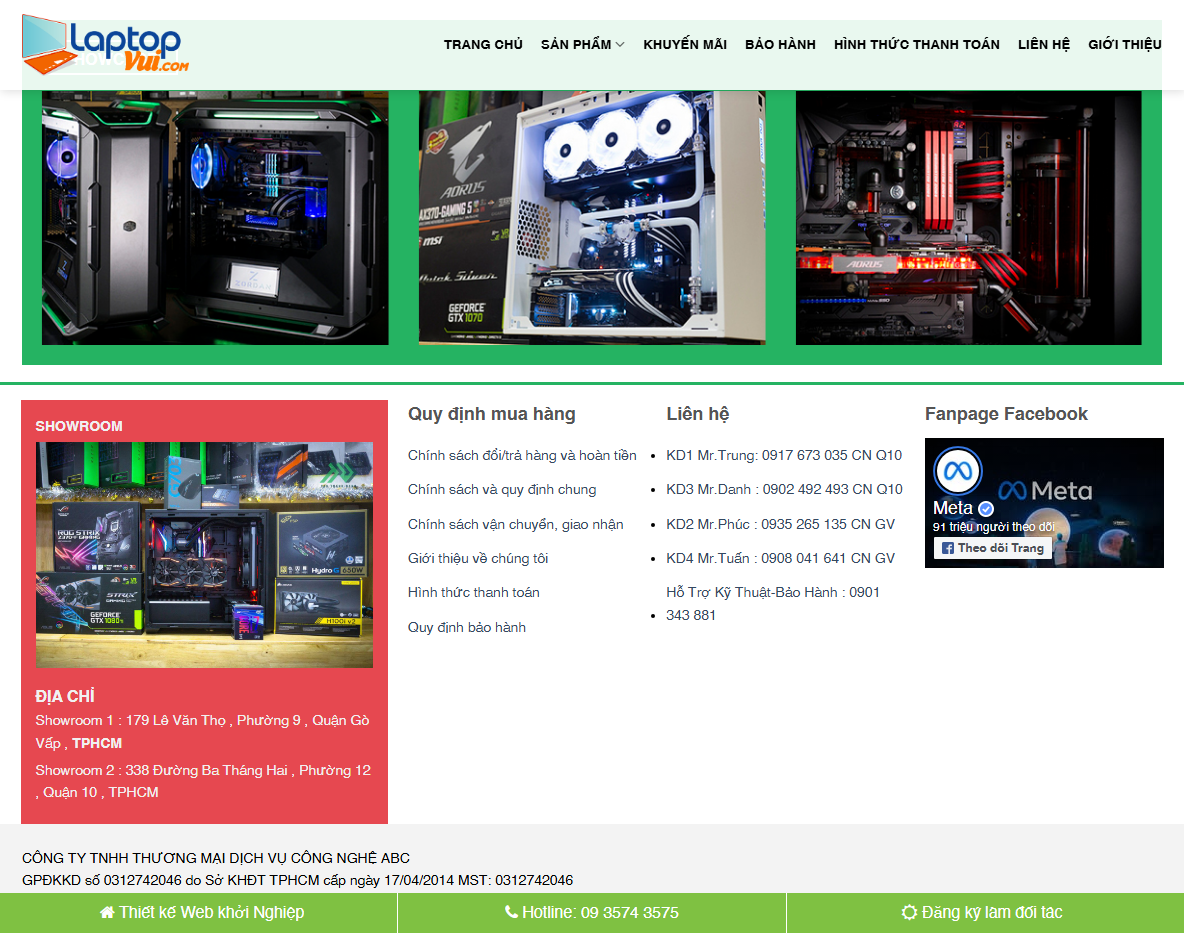The width and height of the screenshot is (1184, 933).
Task: Click the phone icon beside Hotline
Action: coord(511,913)
